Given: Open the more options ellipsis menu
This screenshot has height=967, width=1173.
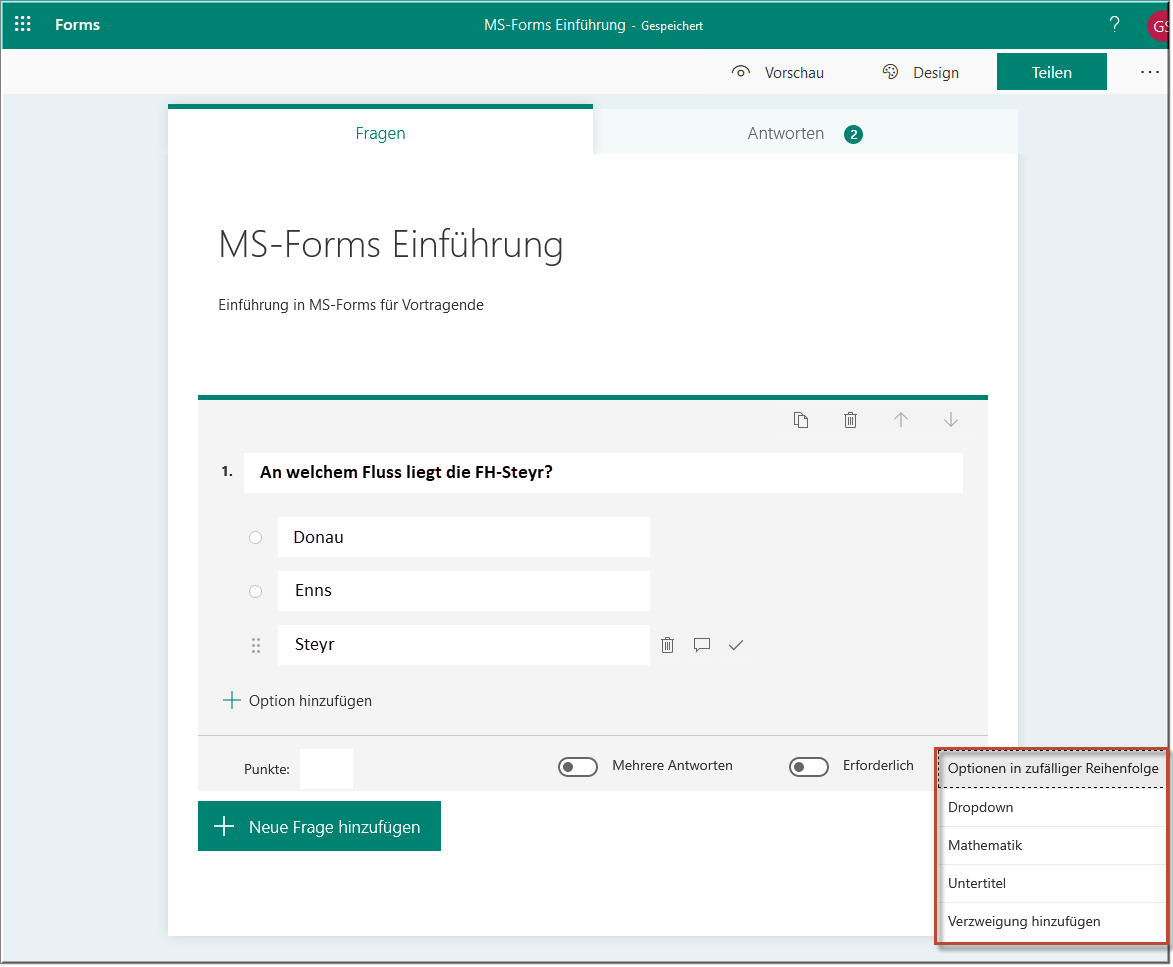Looking at the screenshot, I should (x=1148, y=71).
